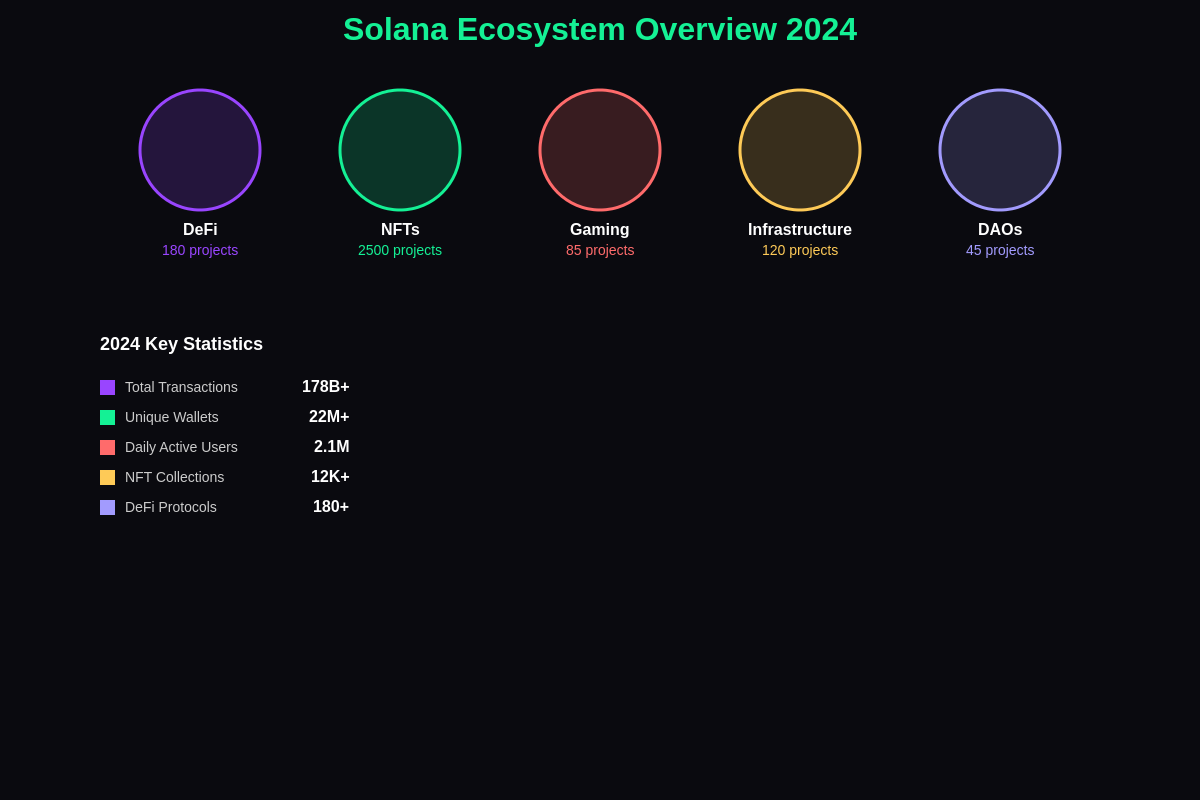Click the '178B+' value
The width and height of the screenshot is (1200, 800).
[x=326, y=387]
